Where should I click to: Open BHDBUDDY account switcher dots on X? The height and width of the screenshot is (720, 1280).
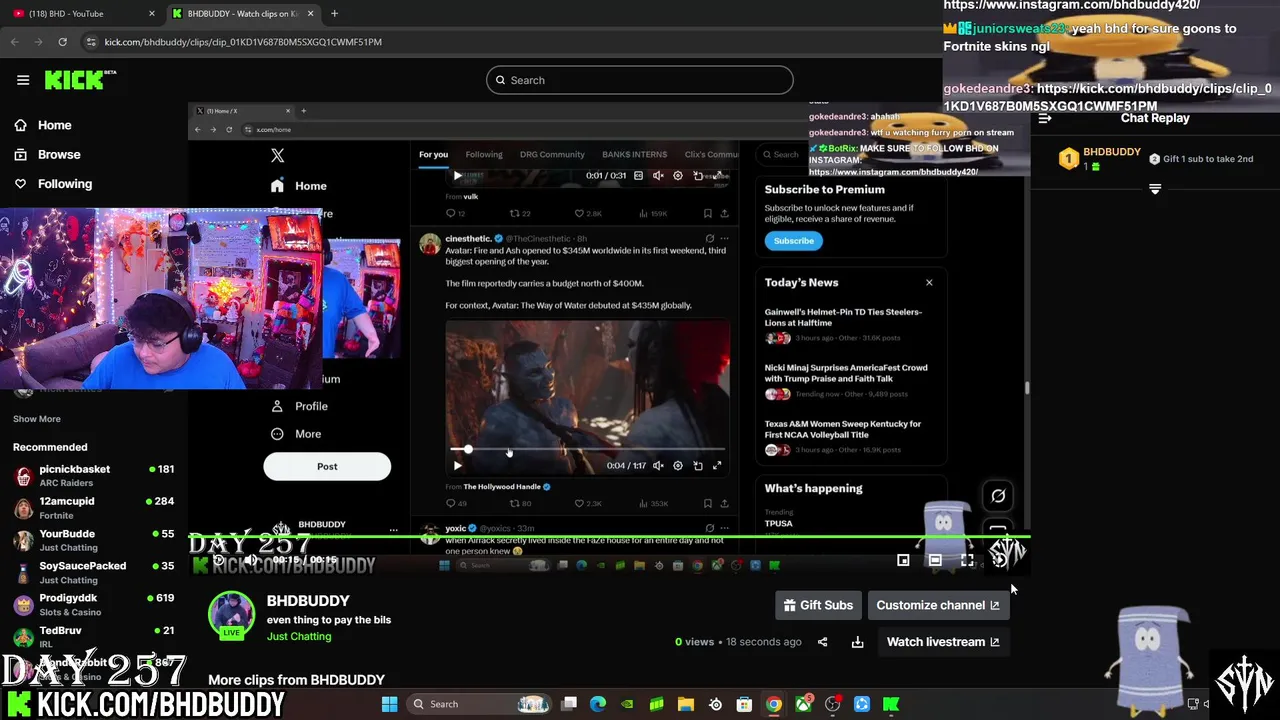pos(393,530)
